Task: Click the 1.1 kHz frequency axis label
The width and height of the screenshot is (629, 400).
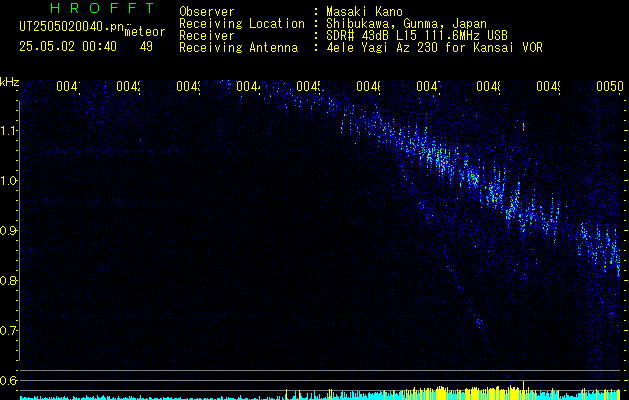Action: coord(7,131)
